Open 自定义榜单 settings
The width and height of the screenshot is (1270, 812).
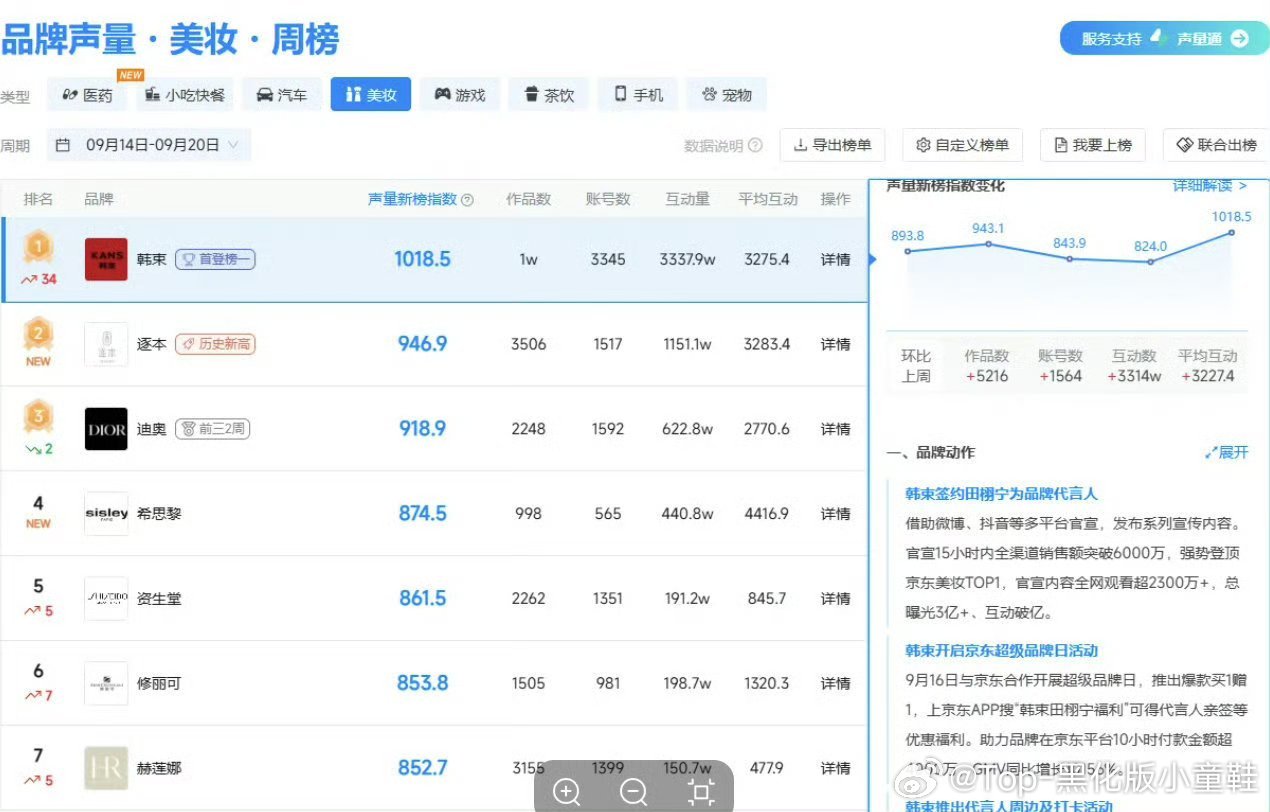pyautogui.click(x=963, y=145)
